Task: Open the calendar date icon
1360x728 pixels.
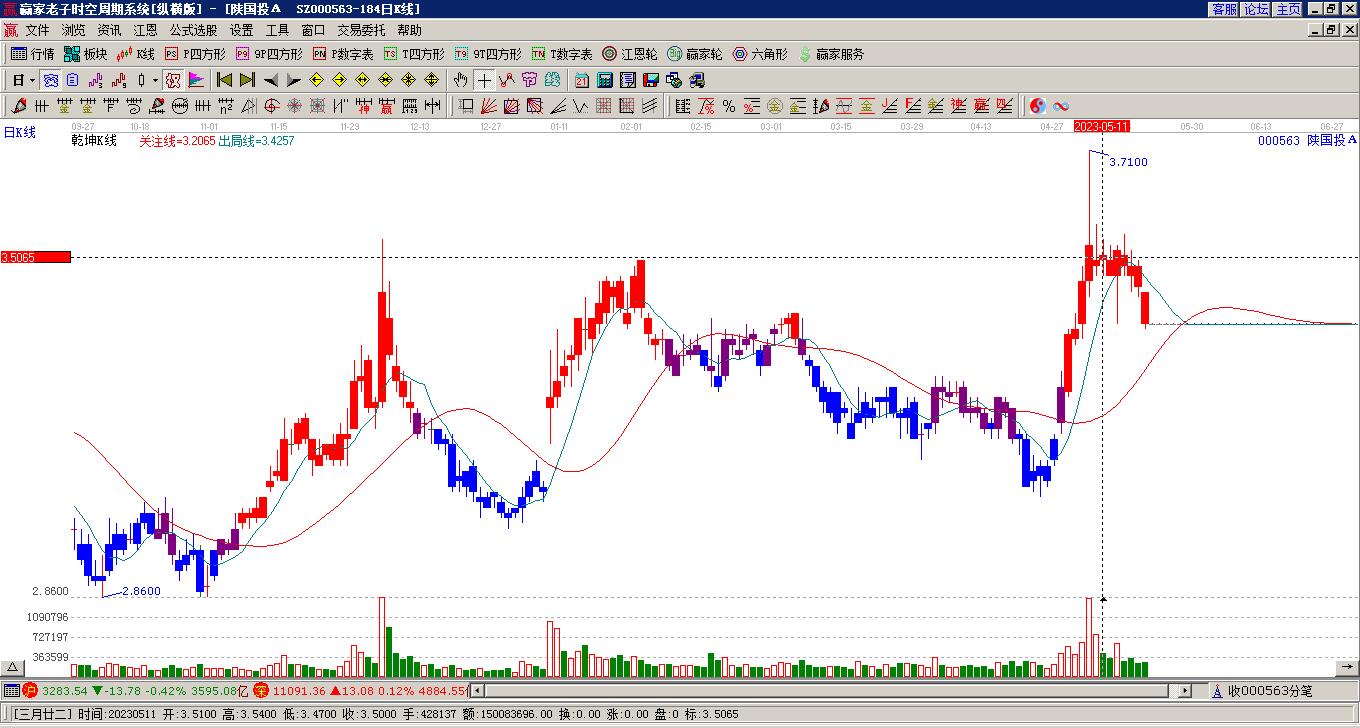Action: [x=582, y=80]
